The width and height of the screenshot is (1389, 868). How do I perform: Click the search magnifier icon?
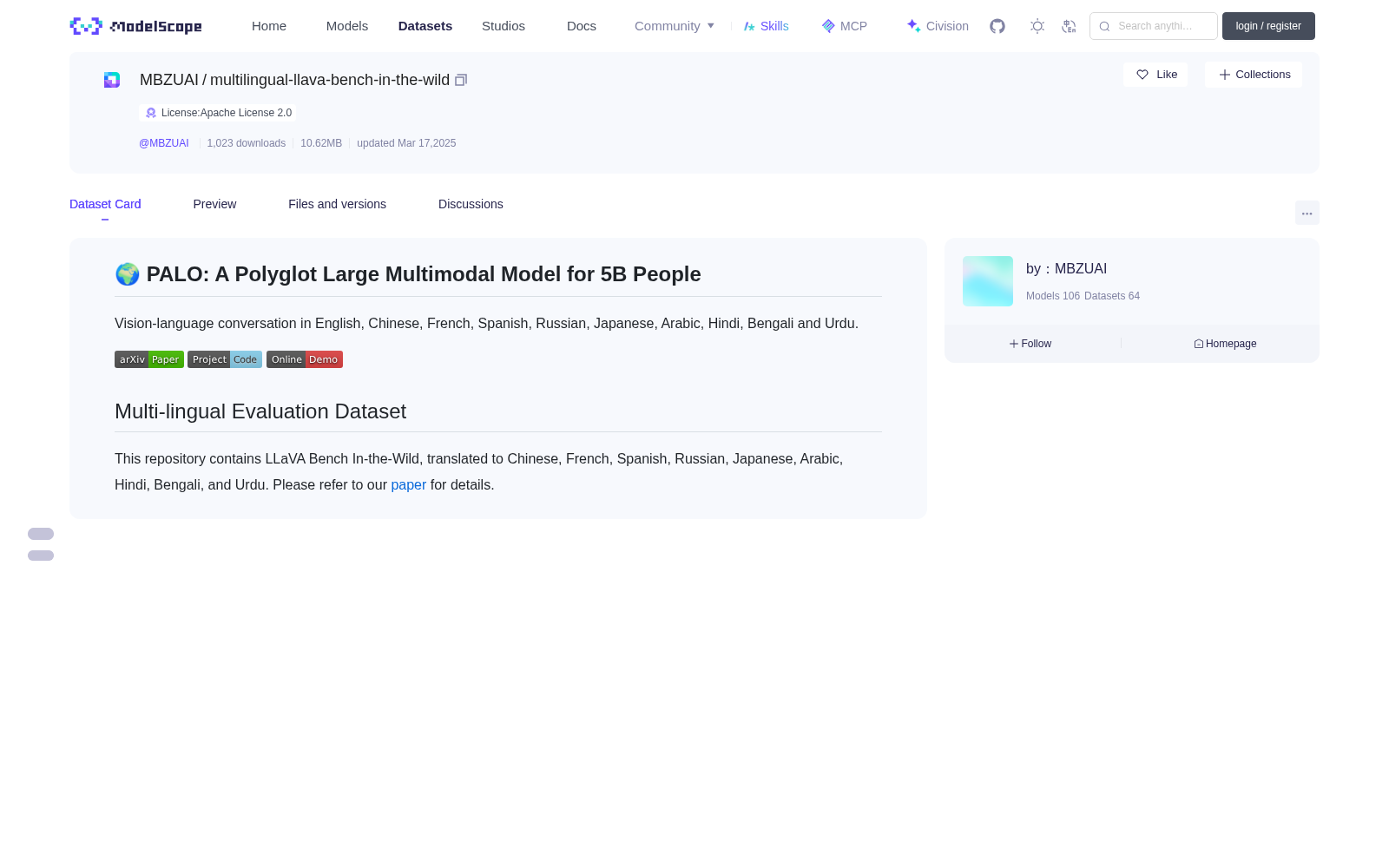point(1104,26)
